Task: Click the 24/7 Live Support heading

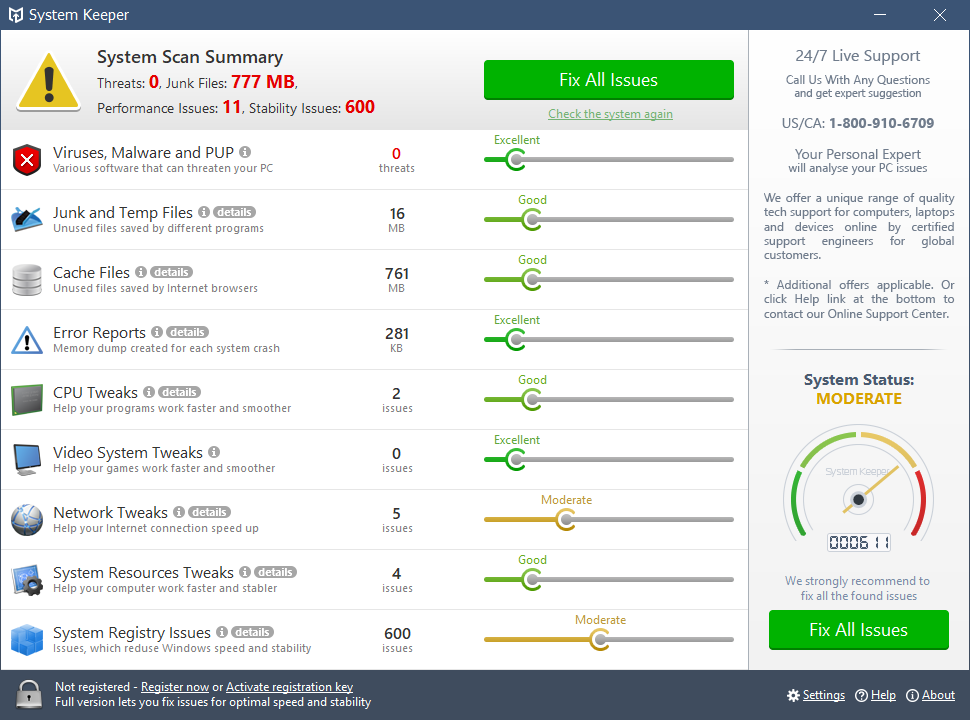Action: point(857,56)
